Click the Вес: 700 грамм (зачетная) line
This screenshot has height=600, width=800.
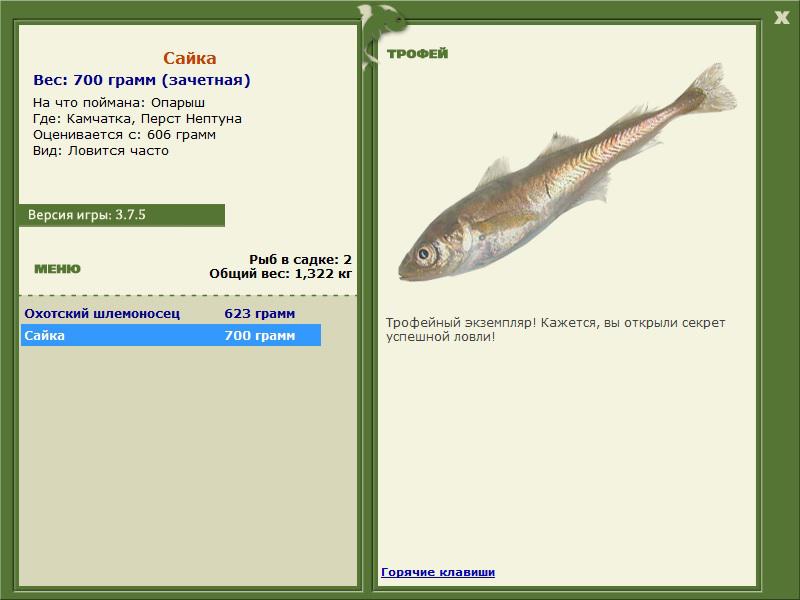tap(142, 80)
